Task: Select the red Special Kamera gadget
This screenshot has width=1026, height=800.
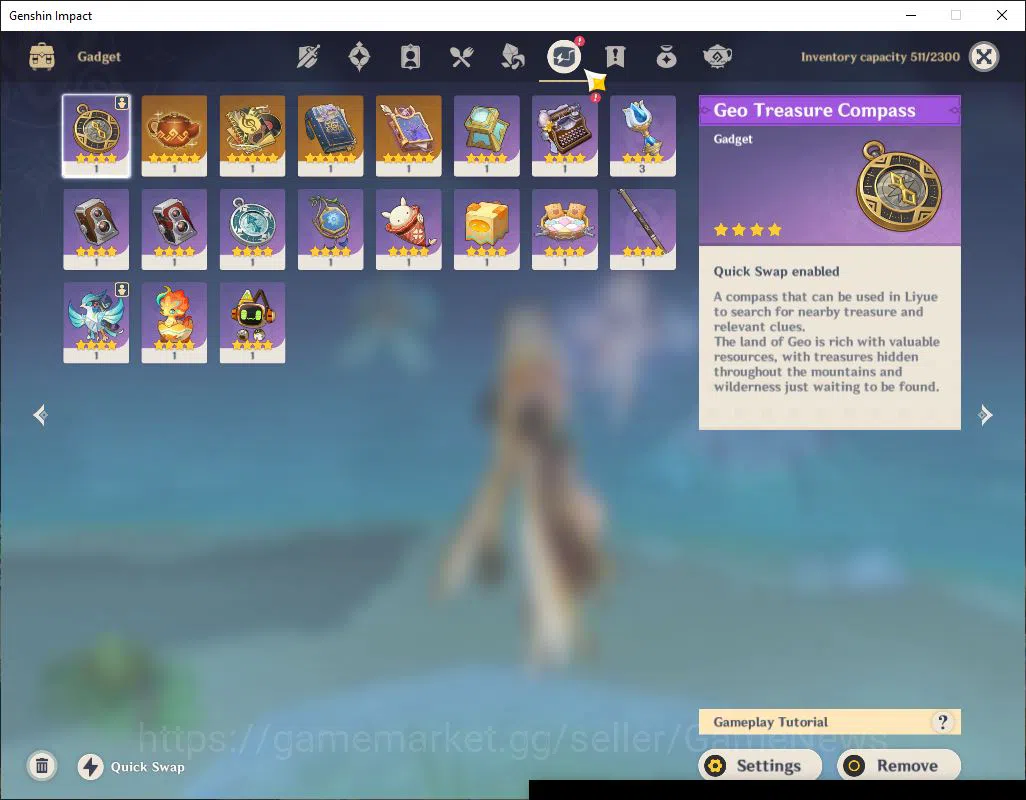Action: coord(174,230)
